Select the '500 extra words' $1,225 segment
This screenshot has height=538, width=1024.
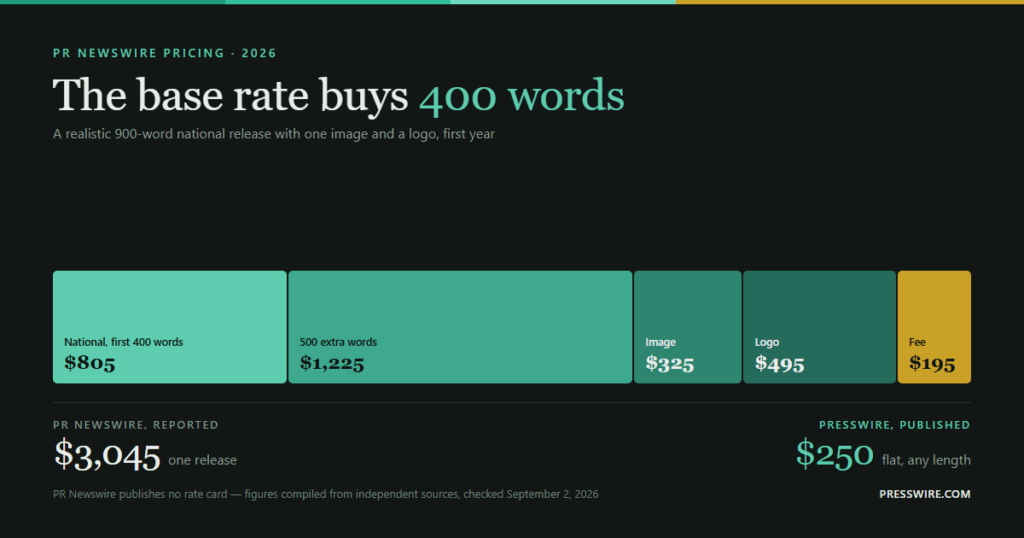pyautogui.click(x=460, y=327)
